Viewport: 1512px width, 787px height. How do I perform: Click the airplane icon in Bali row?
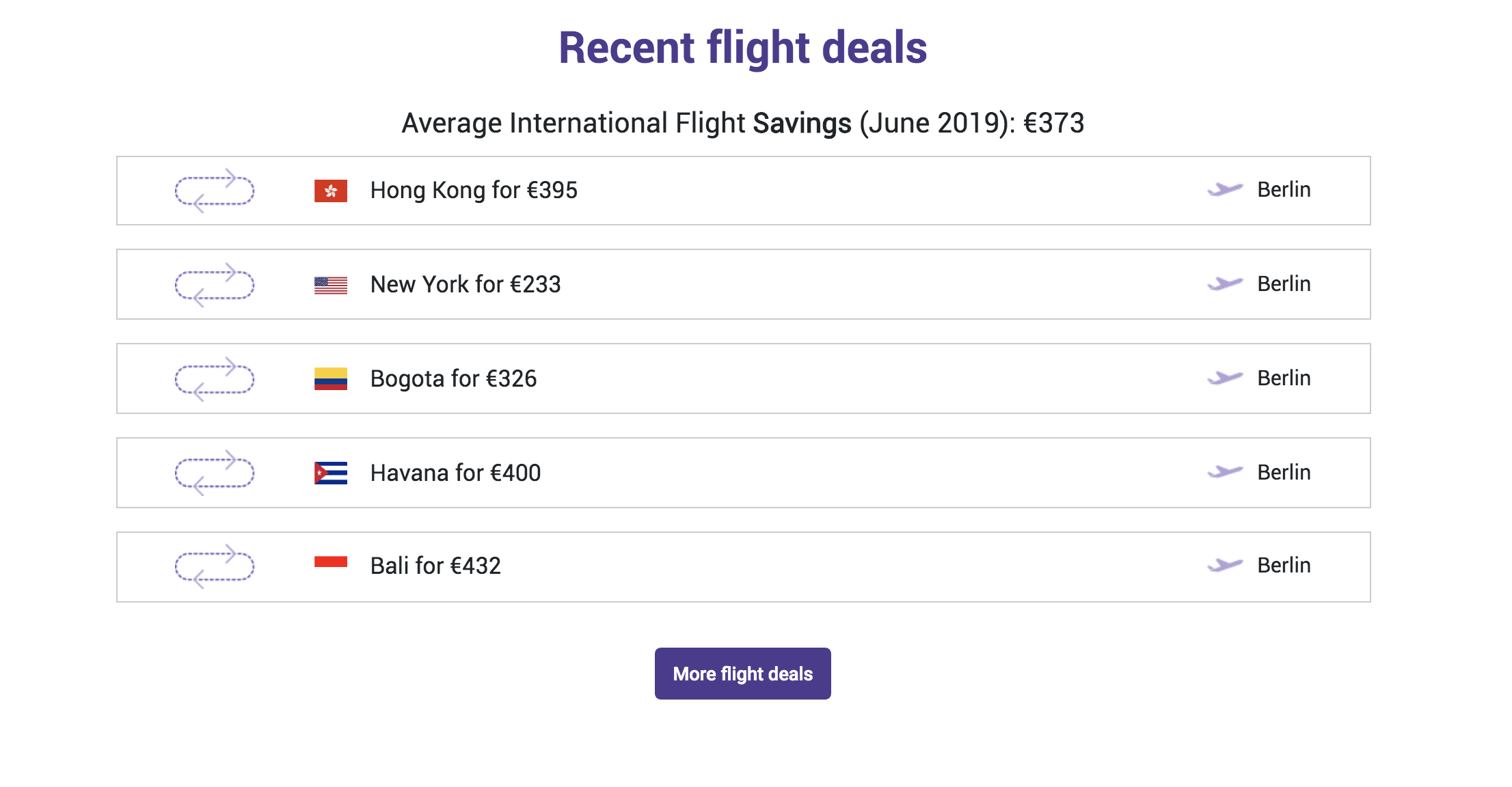[1224, 565]
